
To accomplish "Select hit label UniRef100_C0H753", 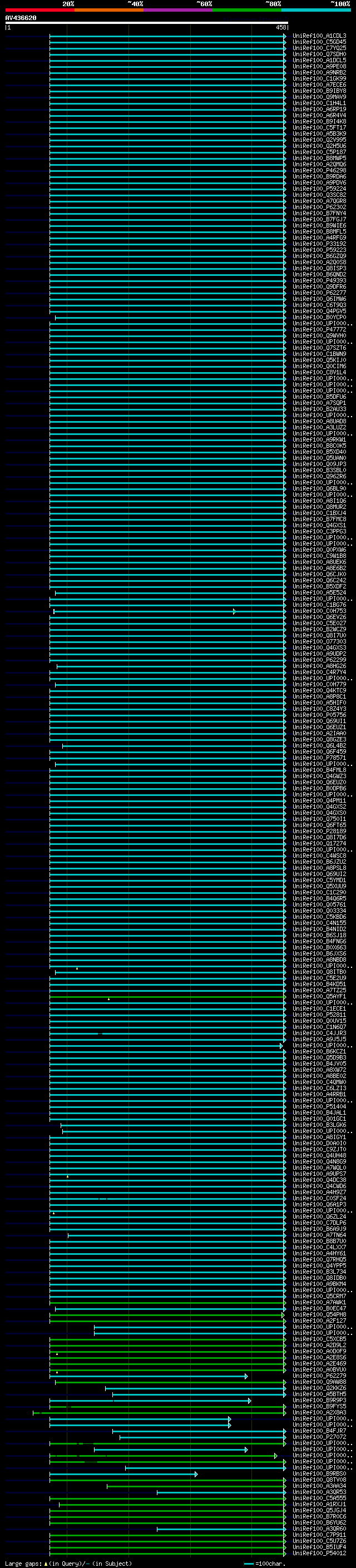I will click(x=319, y=611).
